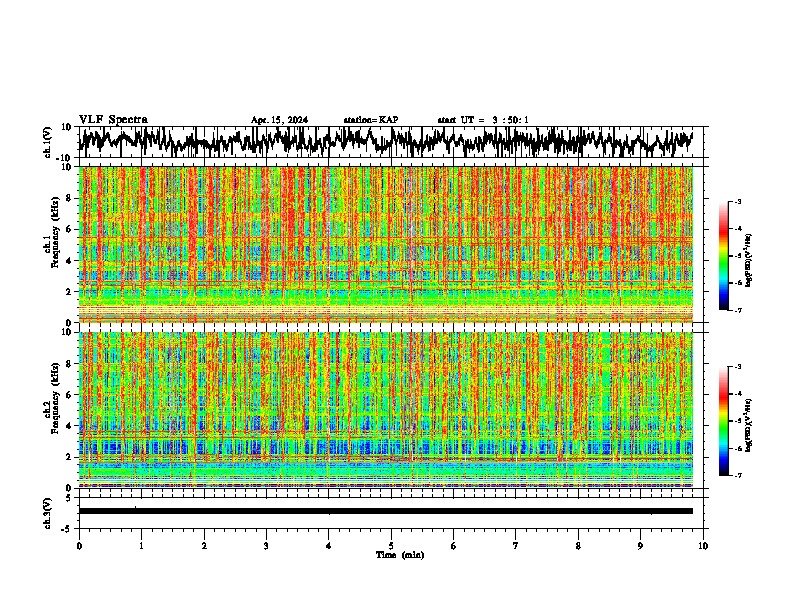This screenshot has height=612, width=792.
Task: Select the date 'Apr. 15, 2024'
Action: click(x=279, y=120)
